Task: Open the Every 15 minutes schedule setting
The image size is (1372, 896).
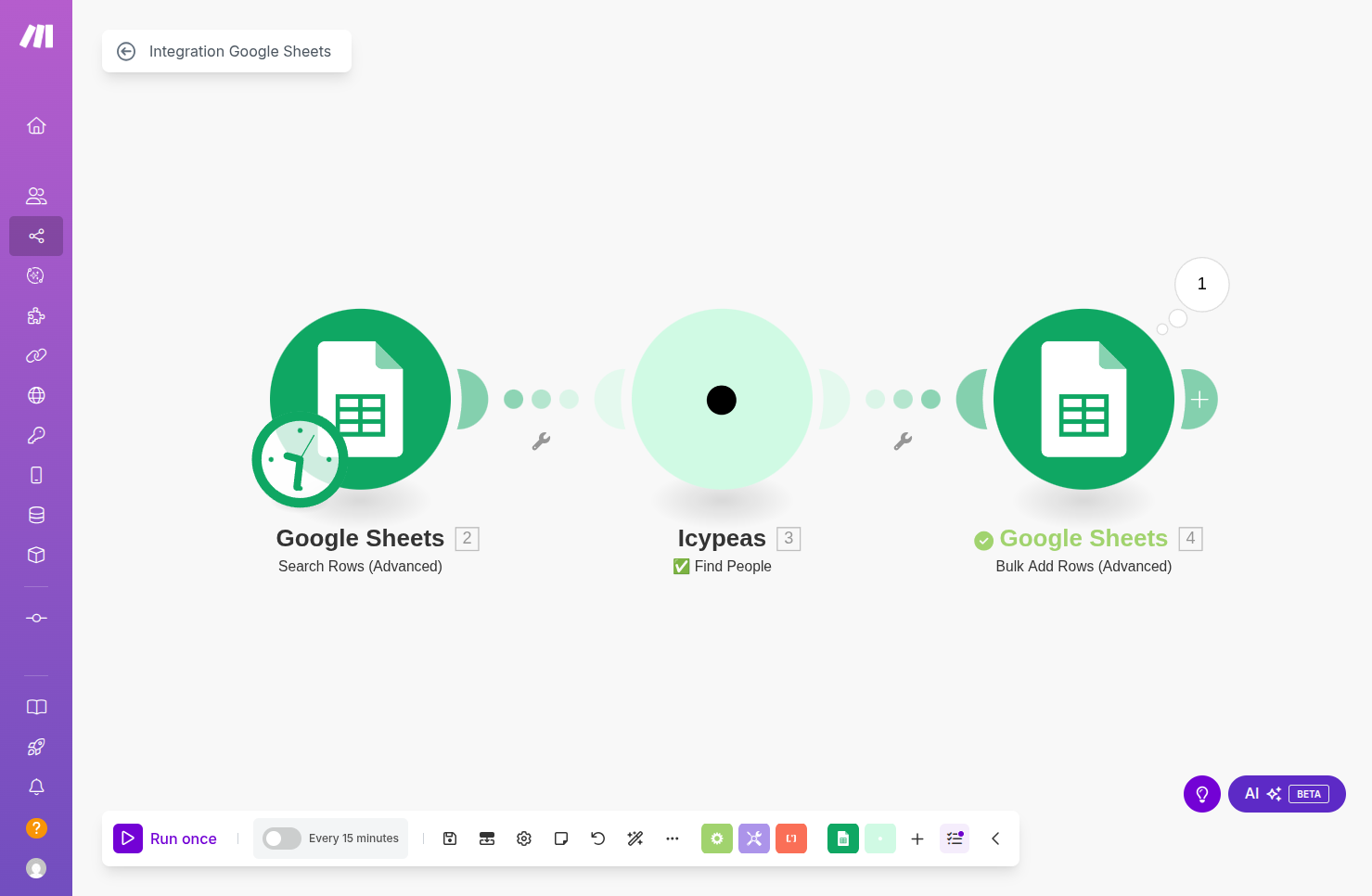Action: (353, 838)
